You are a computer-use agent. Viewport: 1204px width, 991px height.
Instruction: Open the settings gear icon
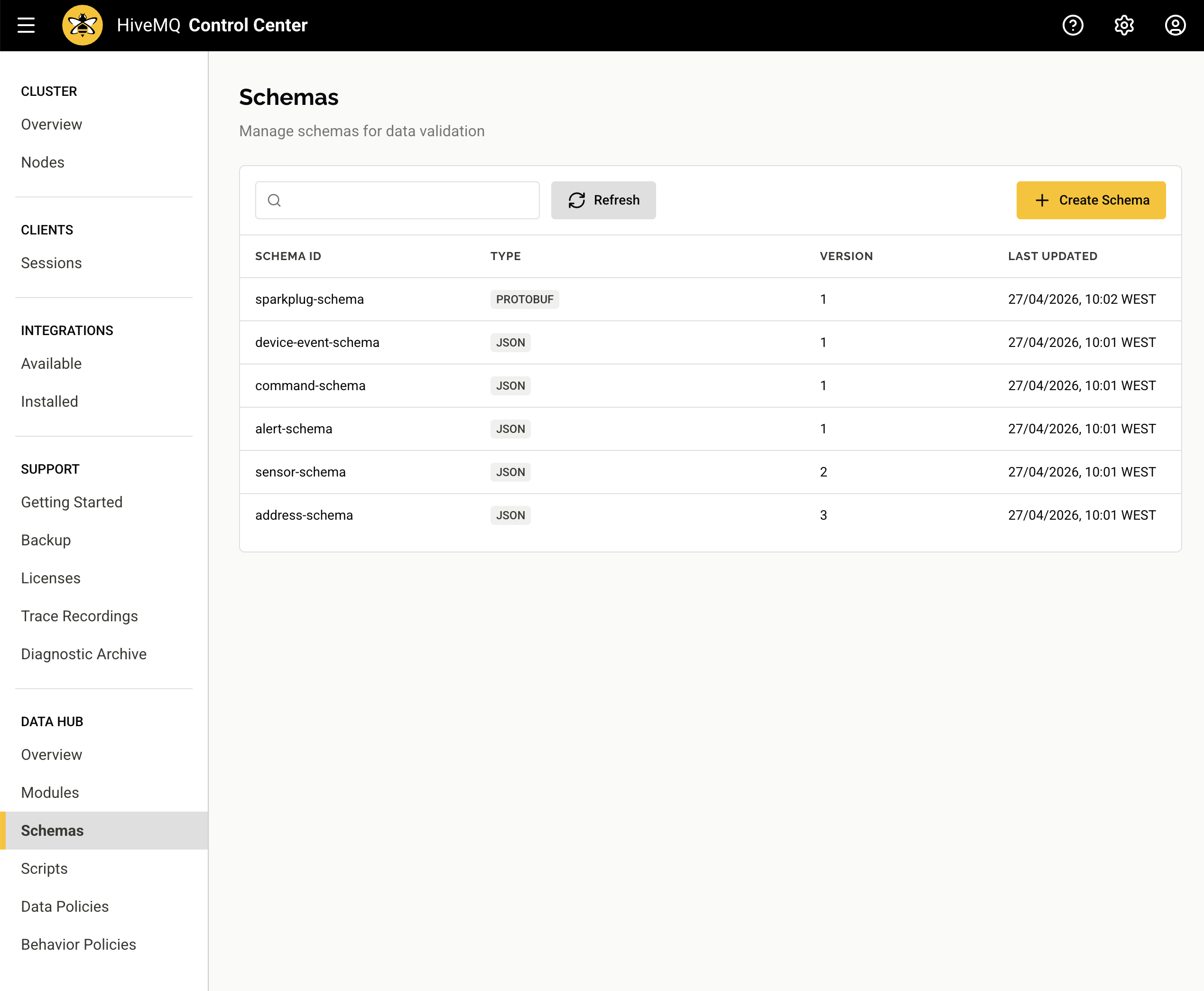tap(1124, 25)
